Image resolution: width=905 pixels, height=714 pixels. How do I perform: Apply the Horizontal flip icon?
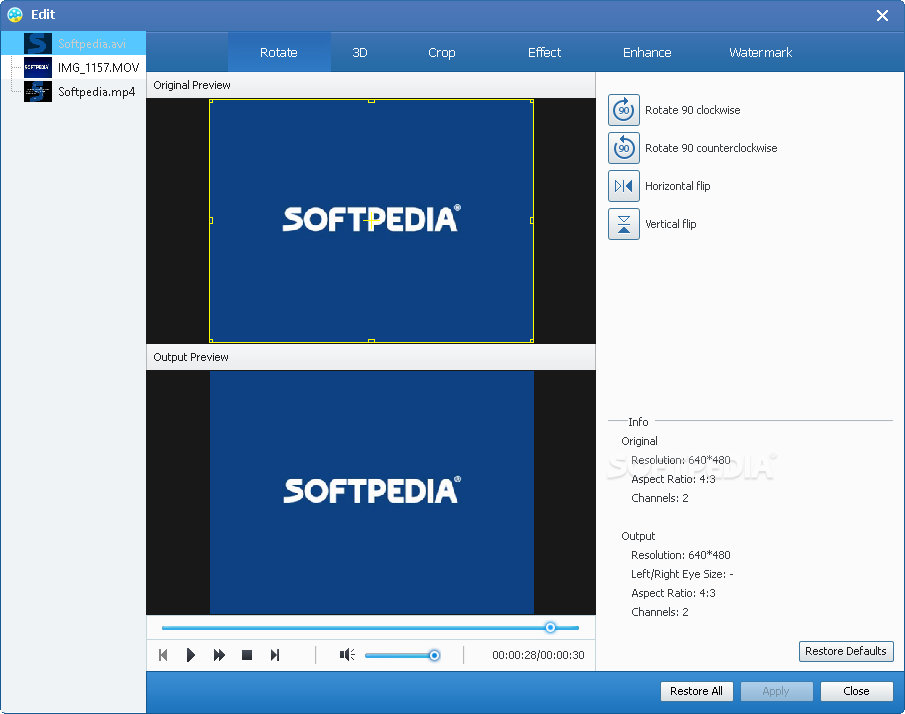click(x=623, y=186)
